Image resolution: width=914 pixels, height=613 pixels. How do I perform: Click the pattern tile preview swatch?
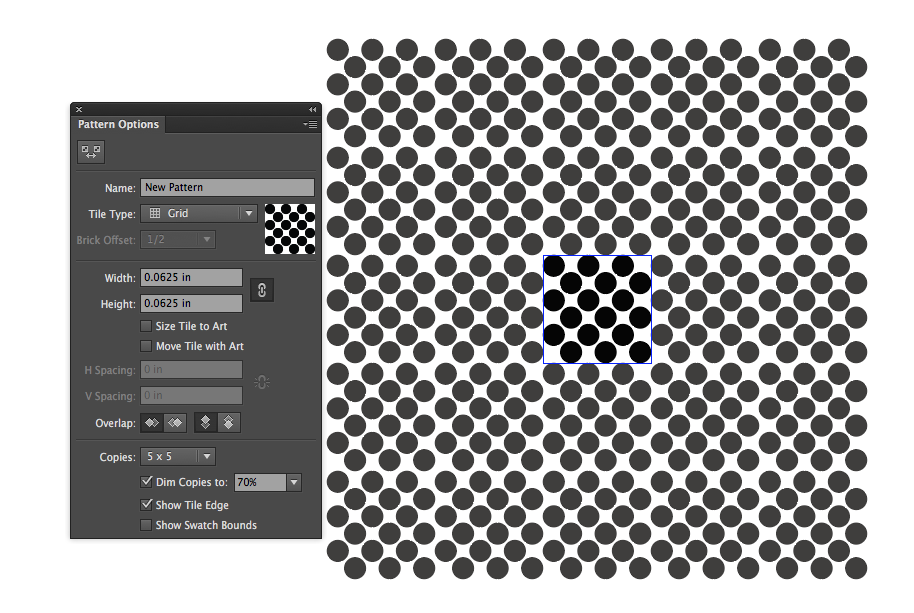[289, 228]
